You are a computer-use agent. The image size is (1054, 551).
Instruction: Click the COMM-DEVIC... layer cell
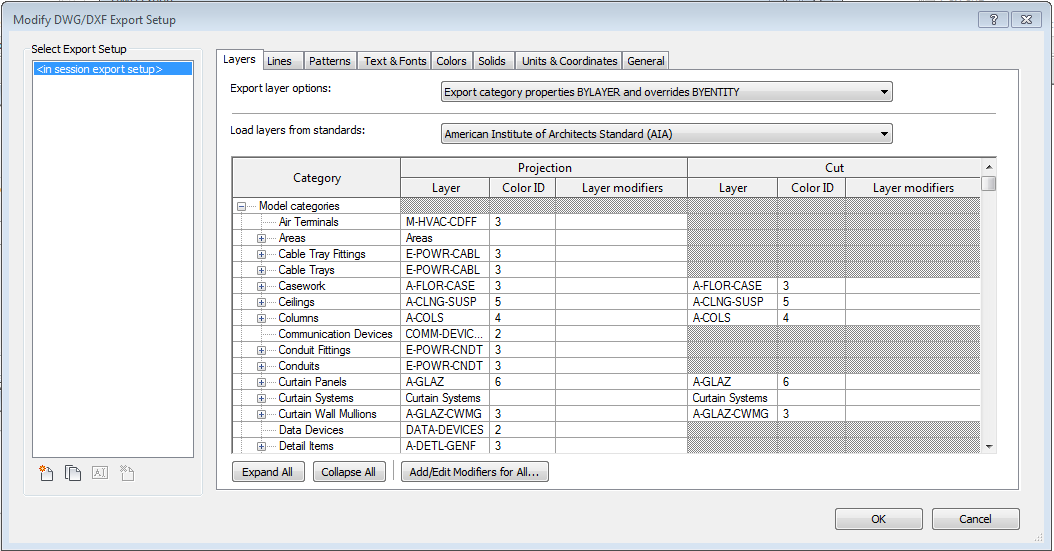445,334
